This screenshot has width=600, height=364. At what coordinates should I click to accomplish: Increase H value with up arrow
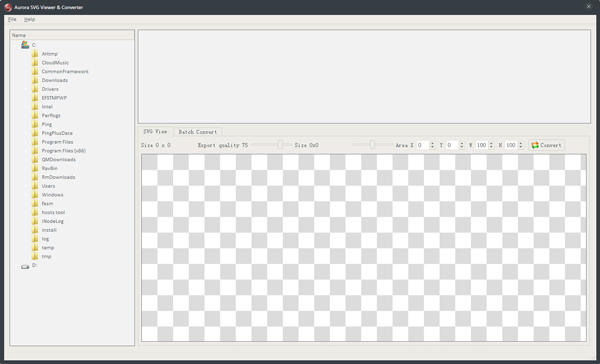pos(520,143)
